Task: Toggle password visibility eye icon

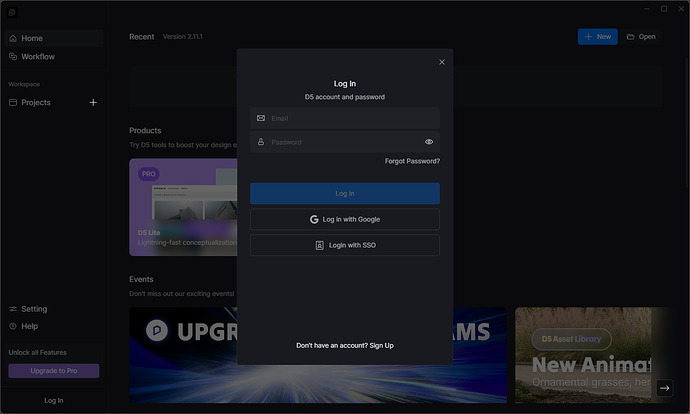Action: [x=429, y=142]
